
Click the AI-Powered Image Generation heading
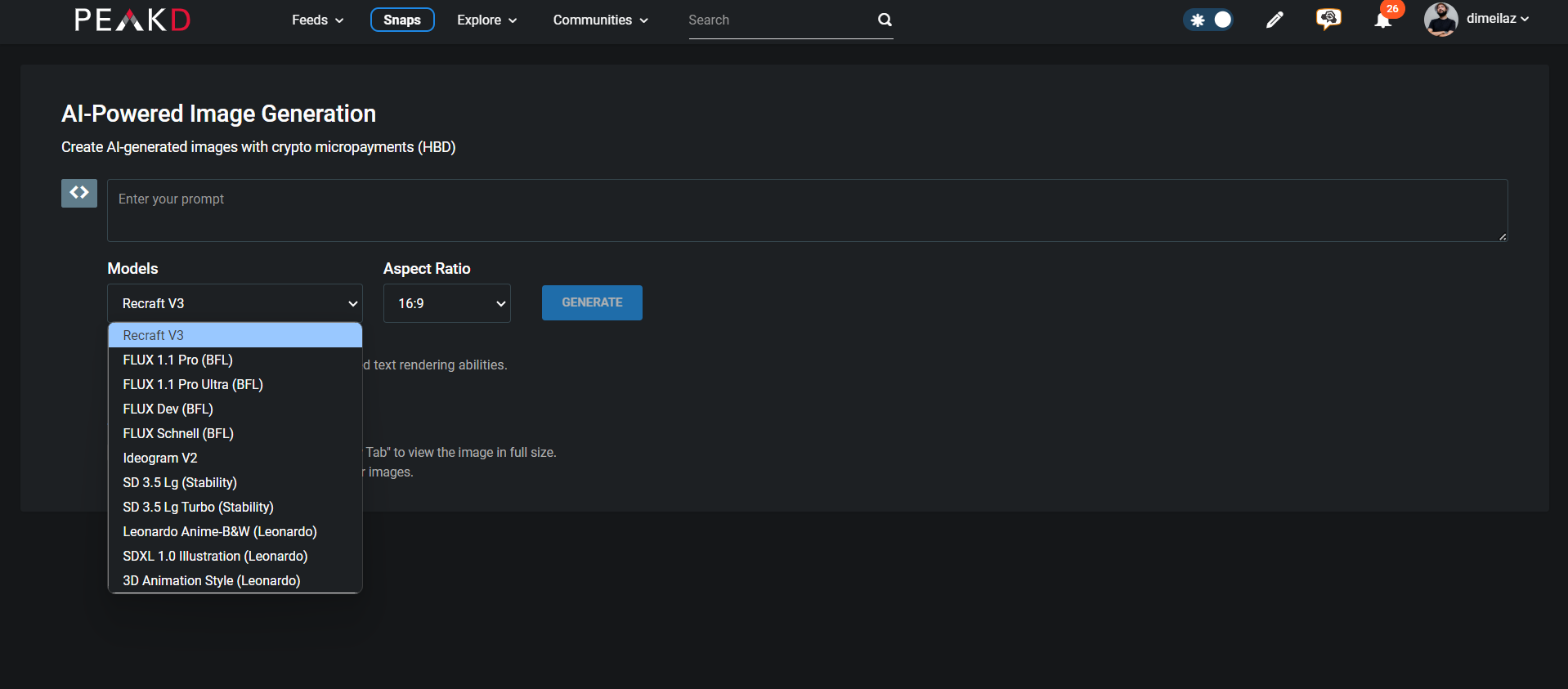coord(219,114)
